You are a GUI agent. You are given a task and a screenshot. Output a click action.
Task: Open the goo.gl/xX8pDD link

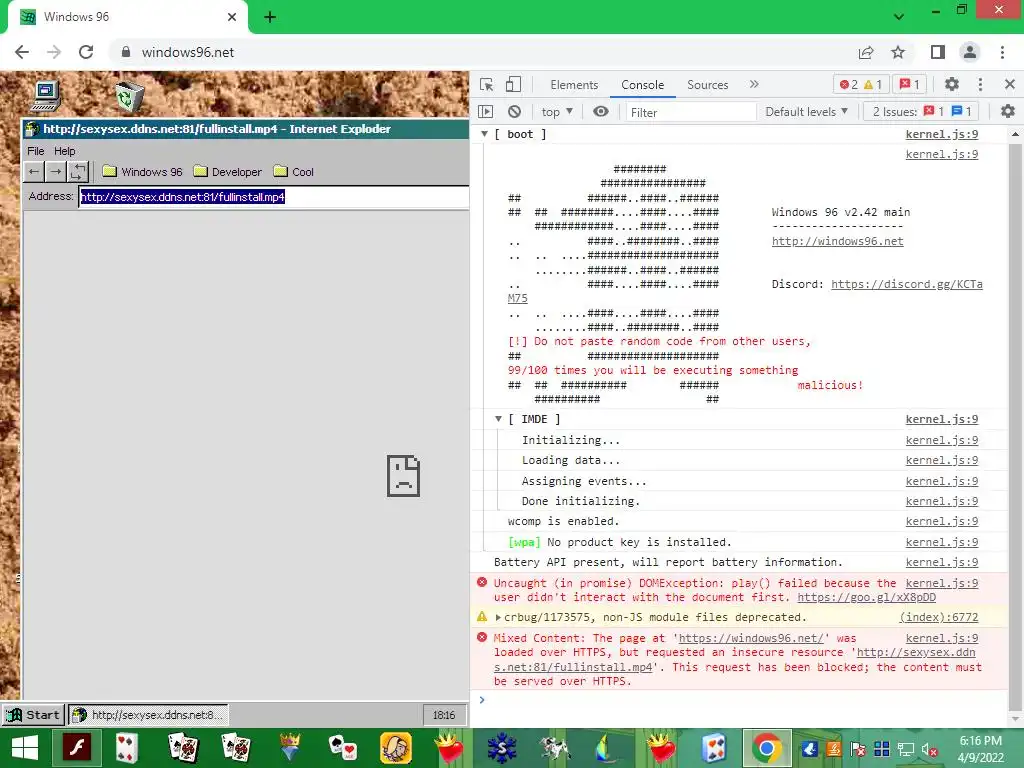click(x=867, y=597)
